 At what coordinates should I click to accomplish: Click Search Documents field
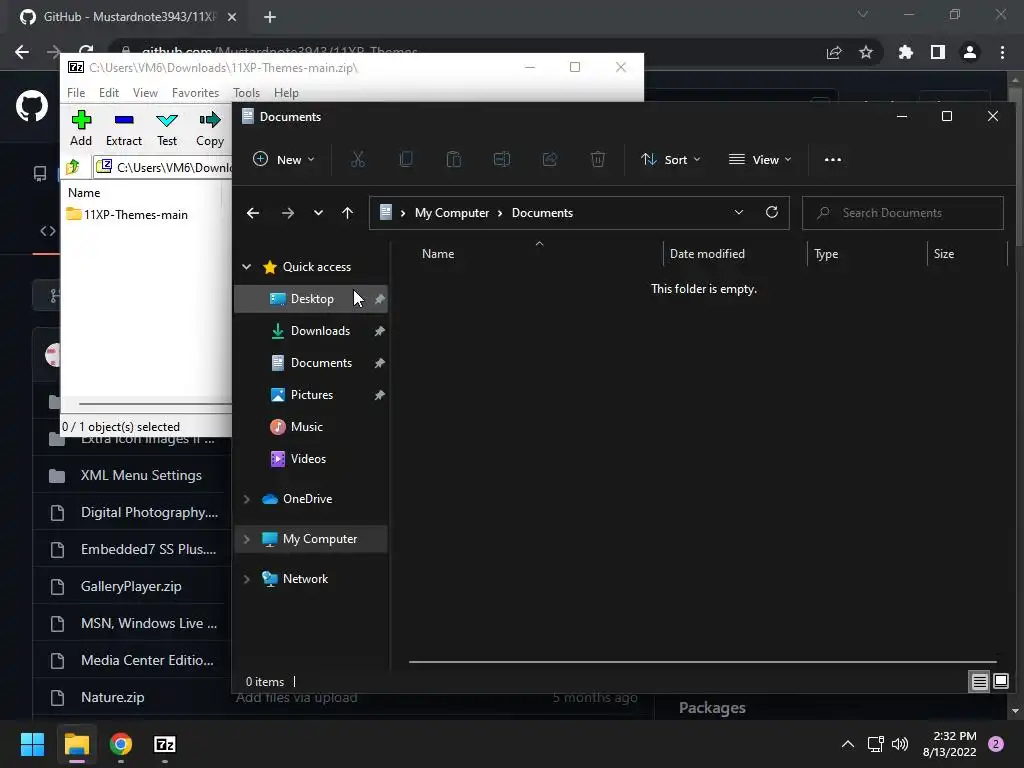pos(903,213)
